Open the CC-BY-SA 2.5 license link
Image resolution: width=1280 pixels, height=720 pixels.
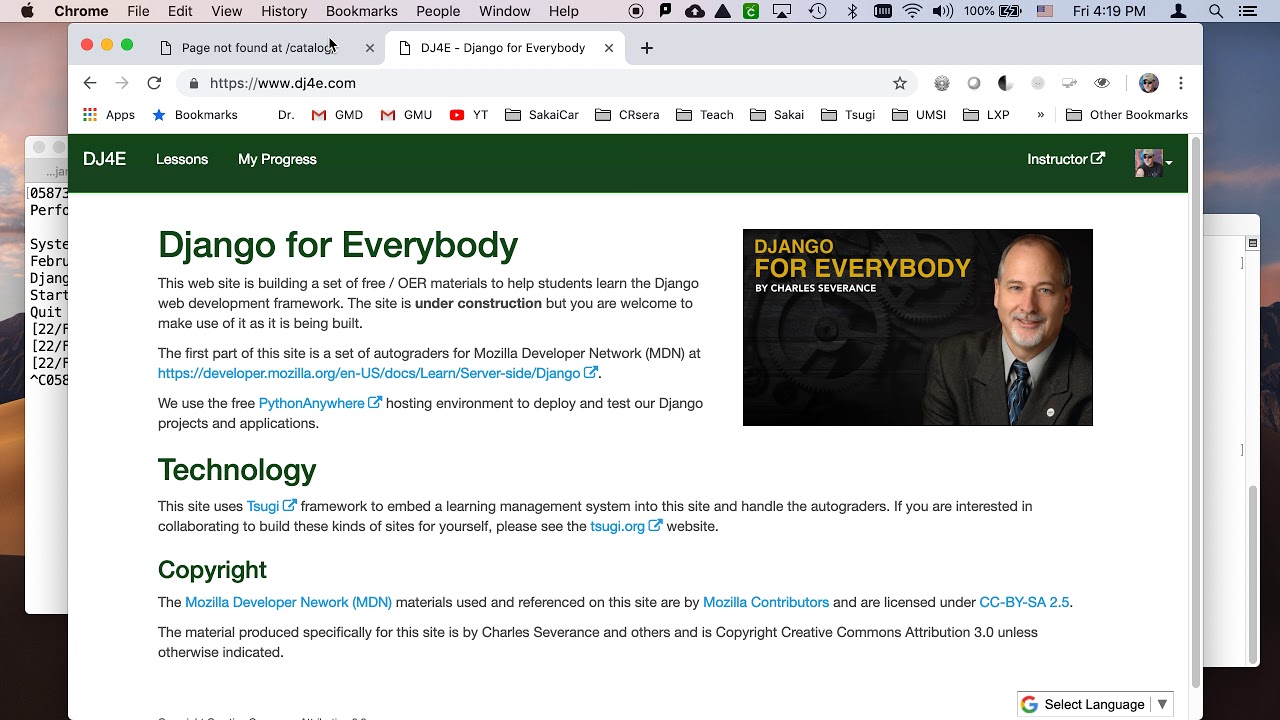pos(1024,602)
